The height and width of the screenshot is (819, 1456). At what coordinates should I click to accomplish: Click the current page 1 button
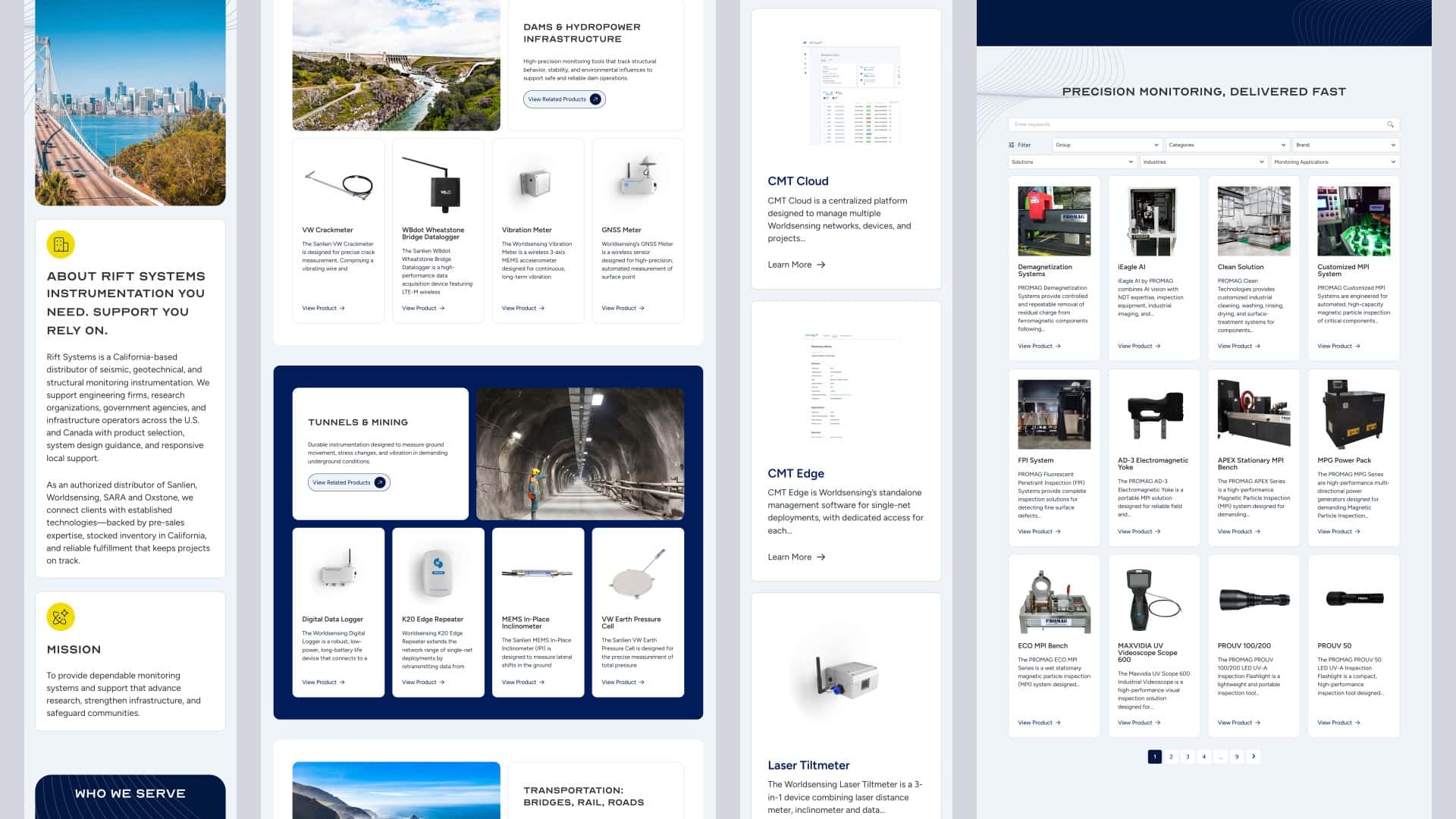1155,756
